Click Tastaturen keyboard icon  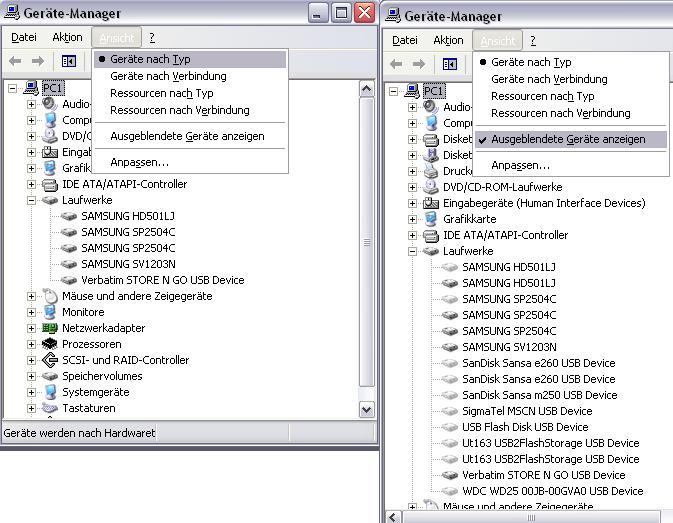[x=50, y=408]
